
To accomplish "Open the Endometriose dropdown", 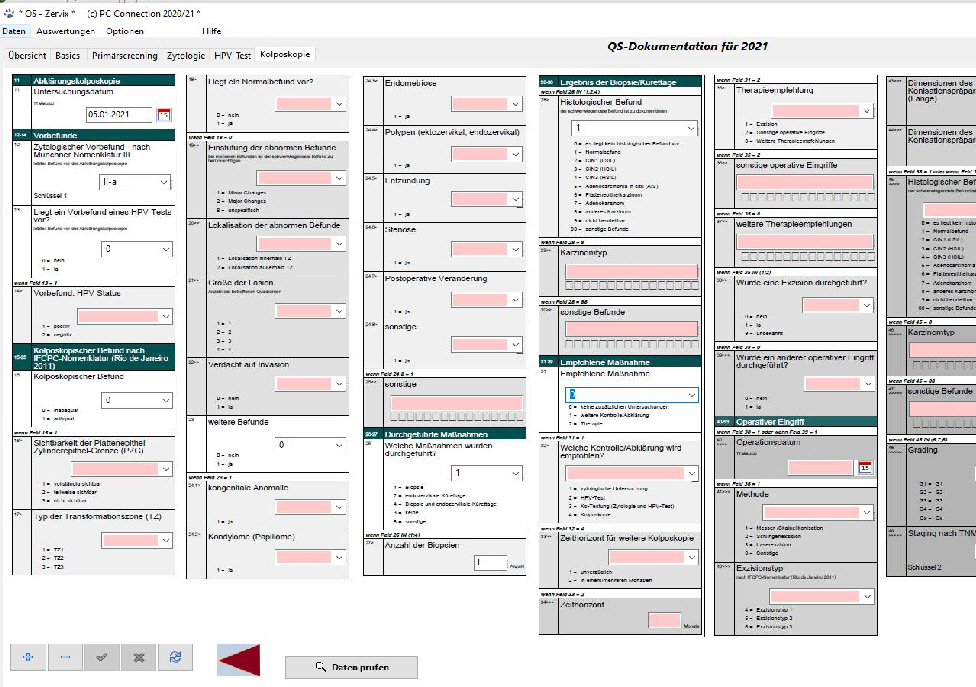I will tap(486, 103).
